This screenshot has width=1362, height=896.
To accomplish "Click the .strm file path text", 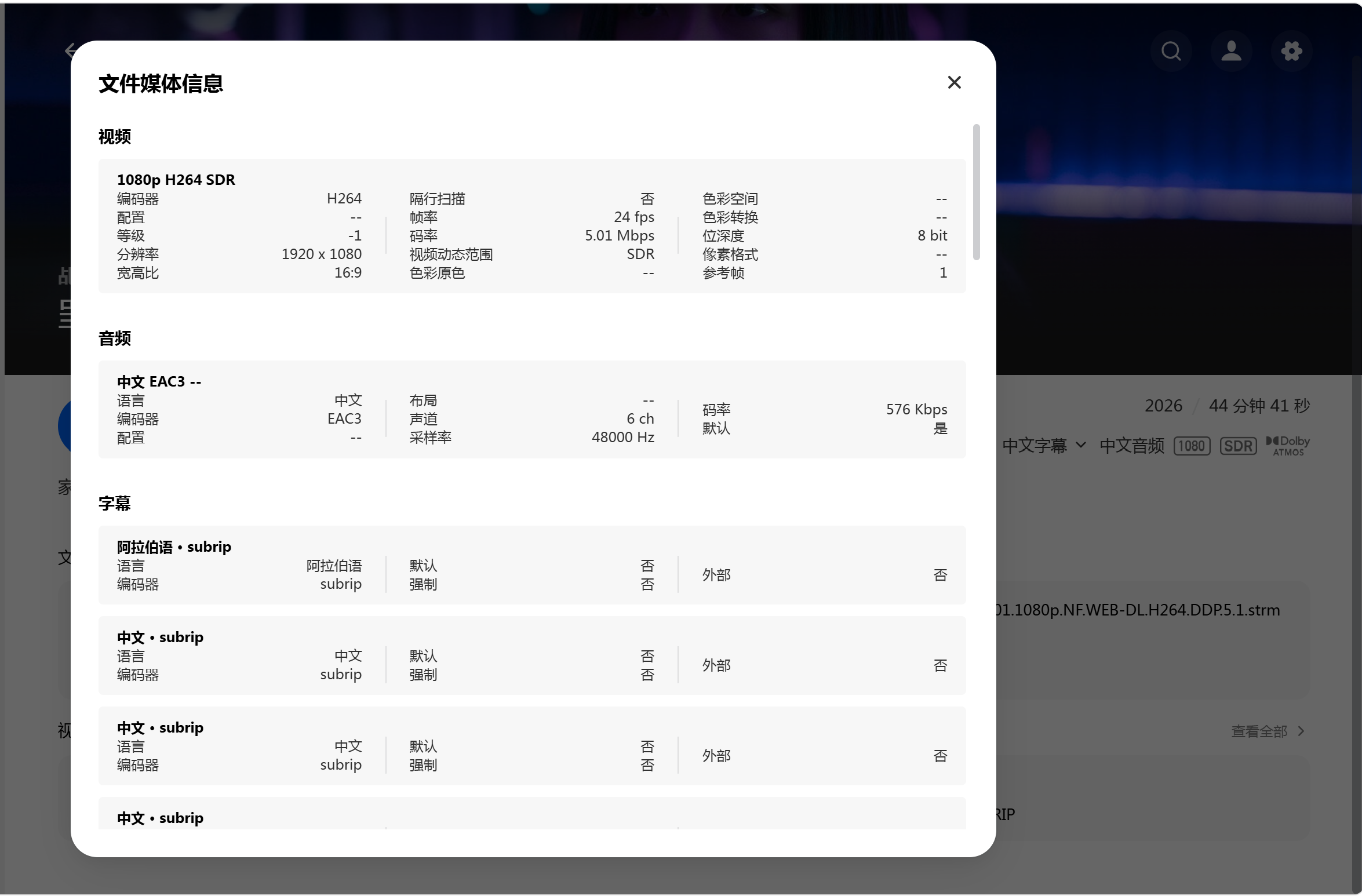I will pos(1137,610).
